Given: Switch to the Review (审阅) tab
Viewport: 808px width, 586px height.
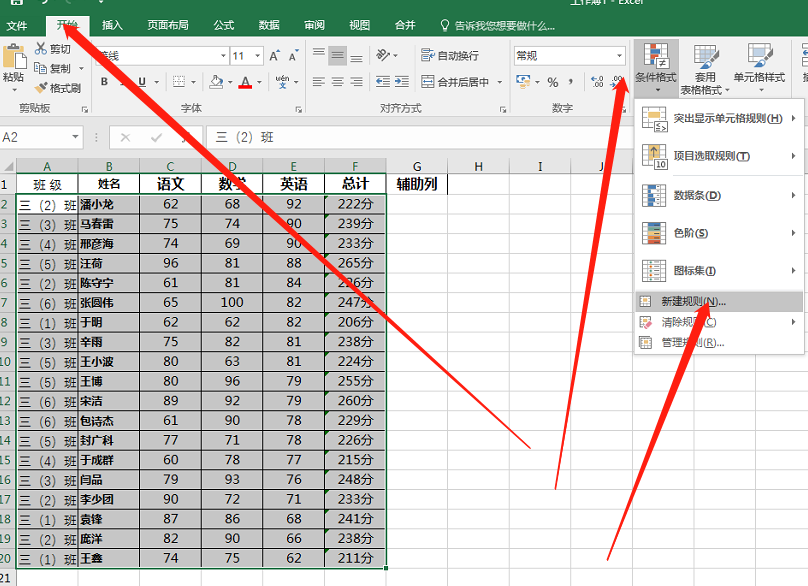Looking at the screenshot, I should point(314,25).
